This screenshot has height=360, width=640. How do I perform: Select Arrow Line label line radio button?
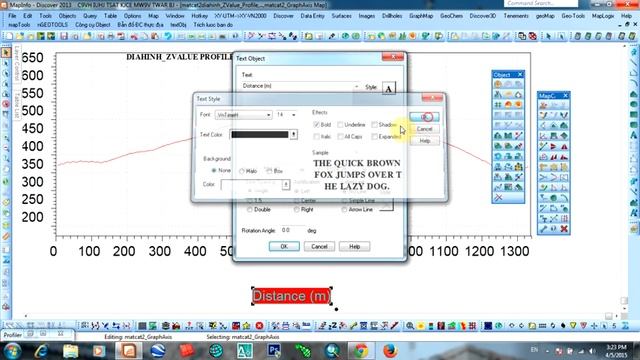[x=344, y=209]
